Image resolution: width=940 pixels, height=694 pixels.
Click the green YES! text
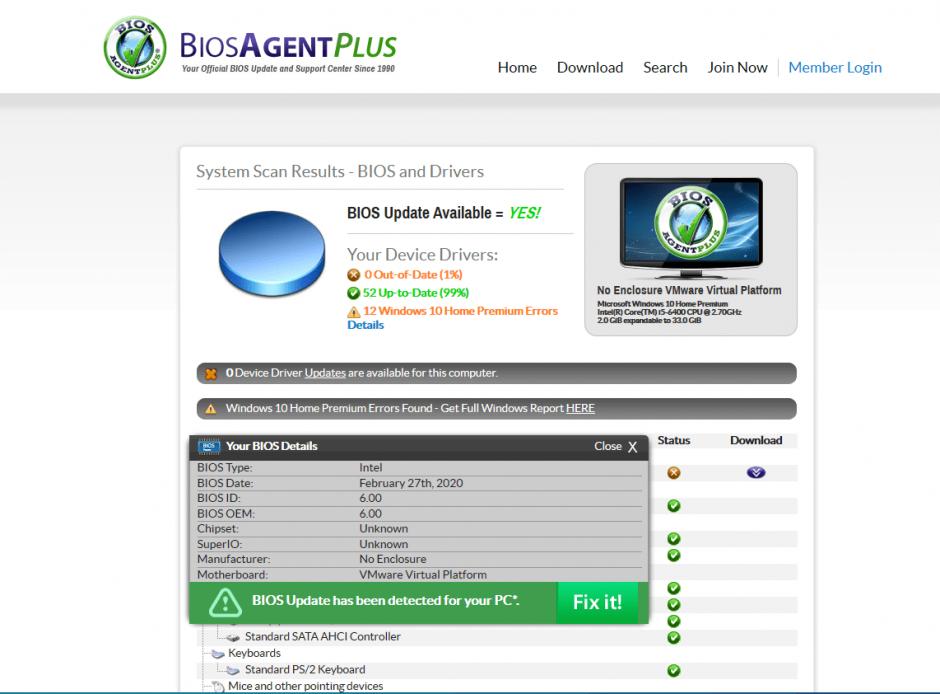coord(525,213)
